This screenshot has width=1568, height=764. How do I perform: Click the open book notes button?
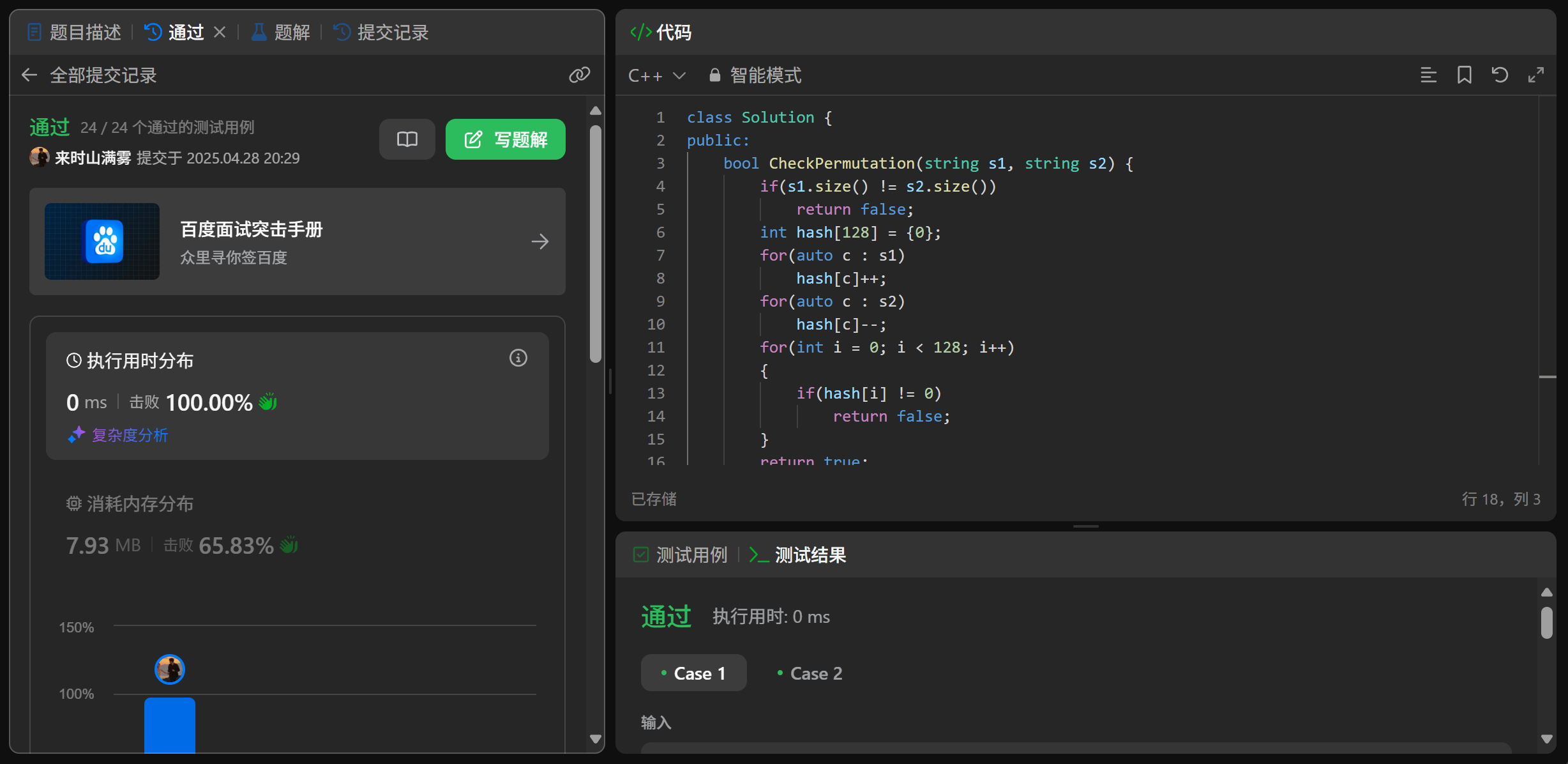(407, 139)
